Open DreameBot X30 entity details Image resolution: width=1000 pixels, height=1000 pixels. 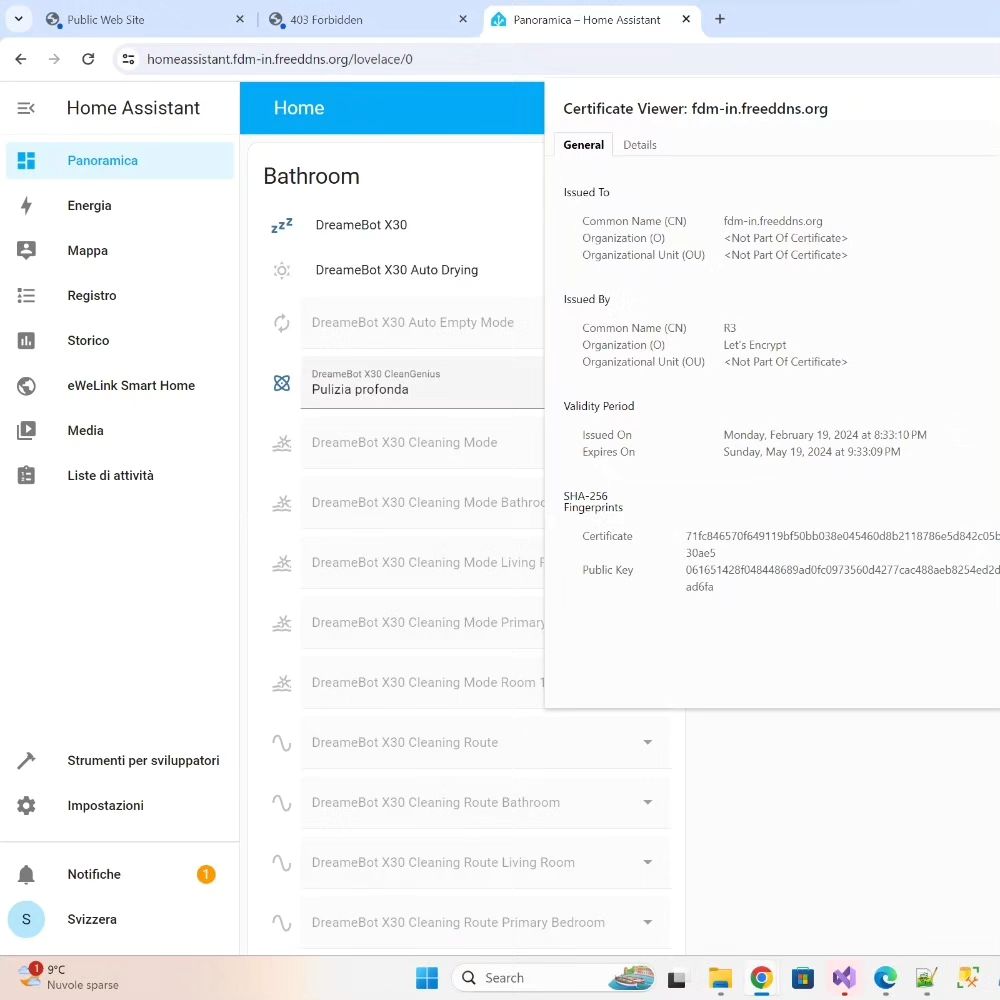point(361,225)
